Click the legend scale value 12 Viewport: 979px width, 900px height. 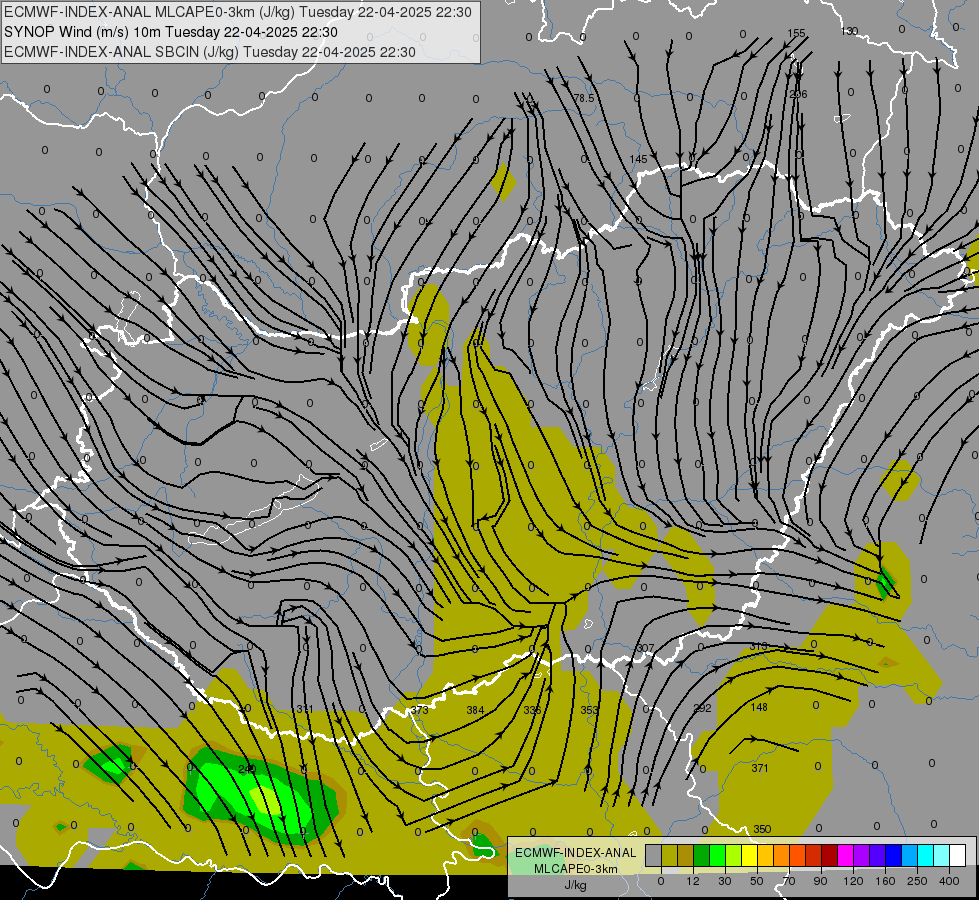pos(693,881)
